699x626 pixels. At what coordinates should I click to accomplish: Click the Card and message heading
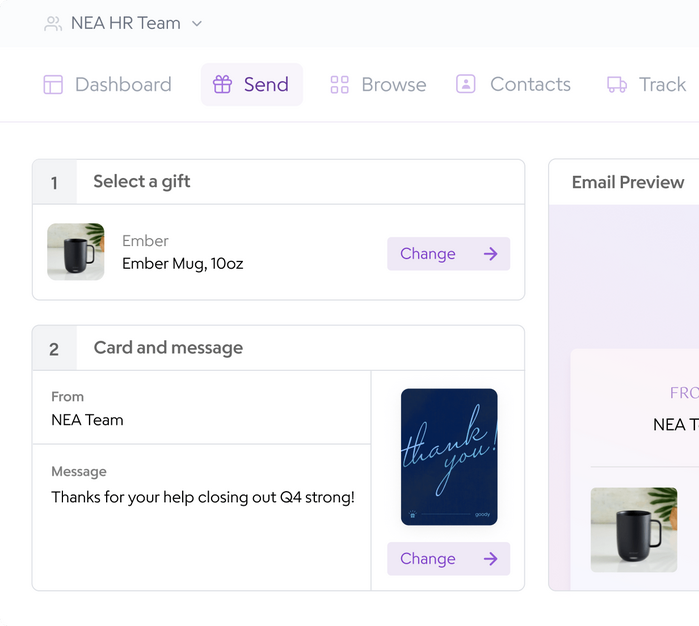point(168,348)
